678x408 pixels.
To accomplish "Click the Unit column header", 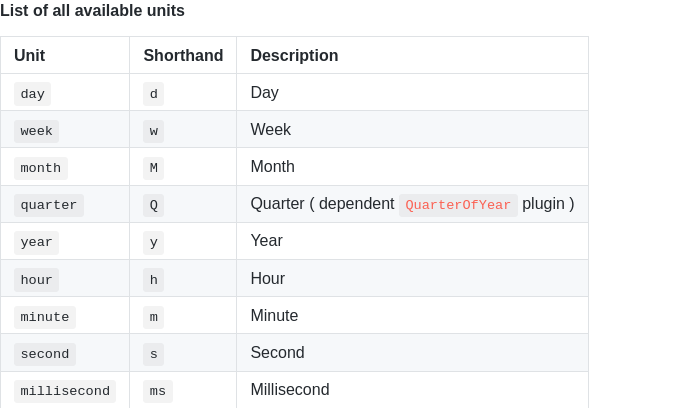I will (x=30, y=56).
